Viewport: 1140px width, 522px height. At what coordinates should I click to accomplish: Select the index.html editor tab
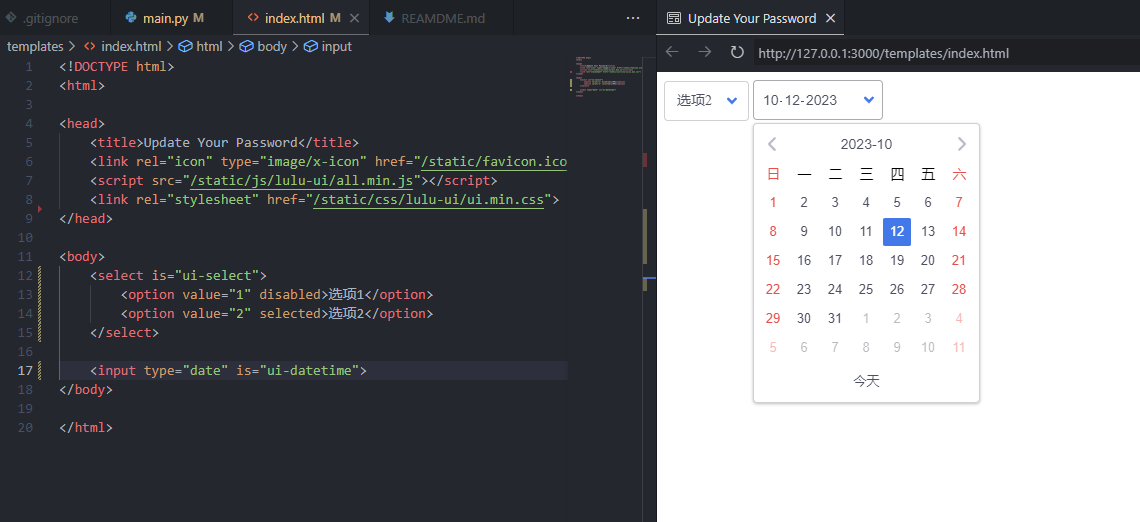[x=301, y=18]
